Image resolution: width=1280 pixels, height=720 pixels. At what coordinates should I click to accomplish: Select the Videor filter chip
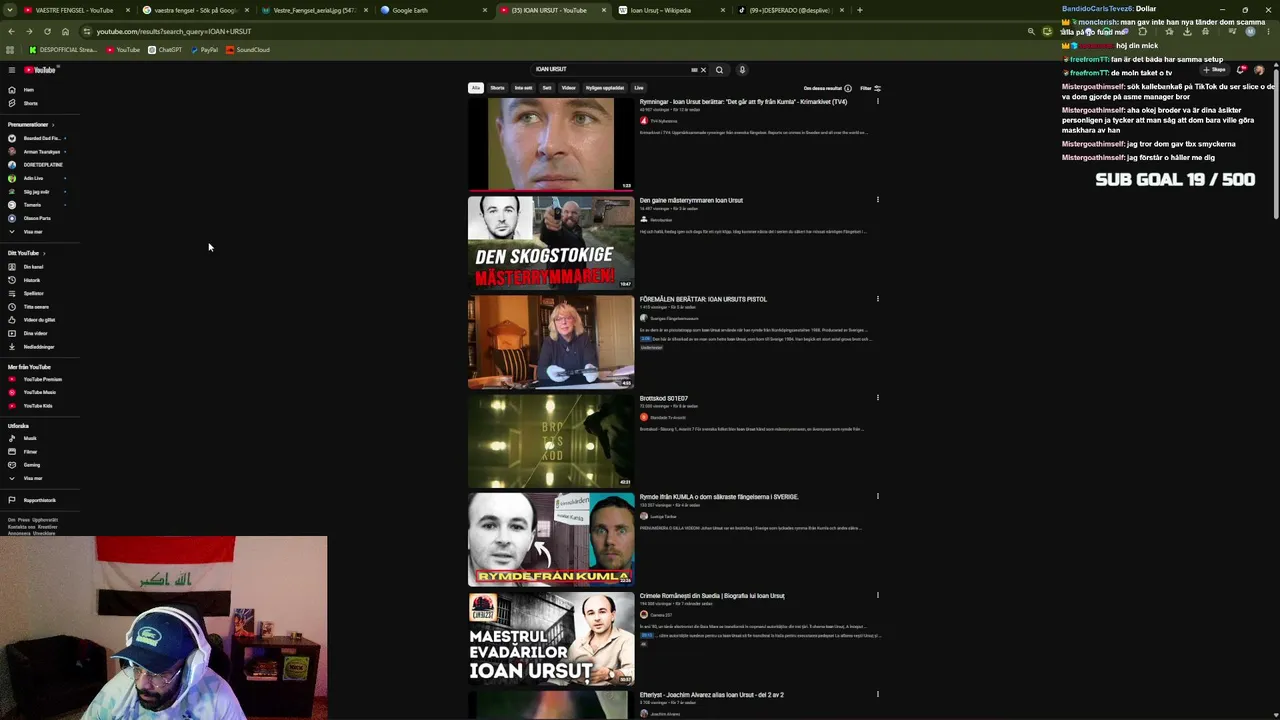(568, 88)
